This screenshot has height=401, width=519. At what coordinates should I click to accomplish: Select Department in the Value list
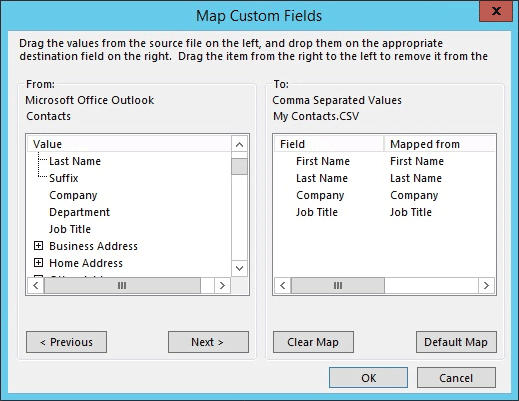pos(80,212)
